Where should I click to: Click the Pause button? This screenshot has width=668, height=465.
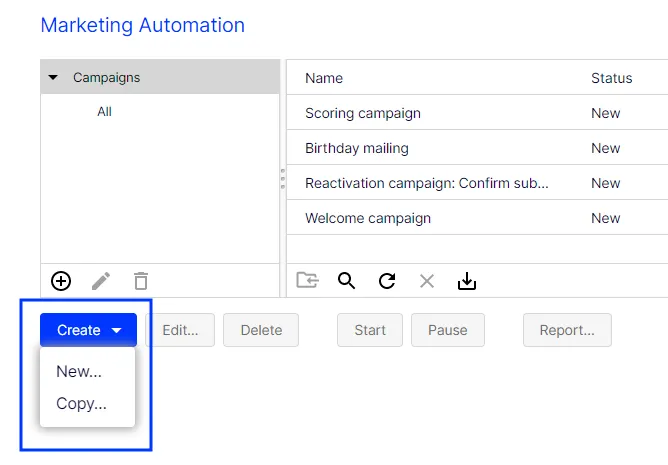coord(448,330)
